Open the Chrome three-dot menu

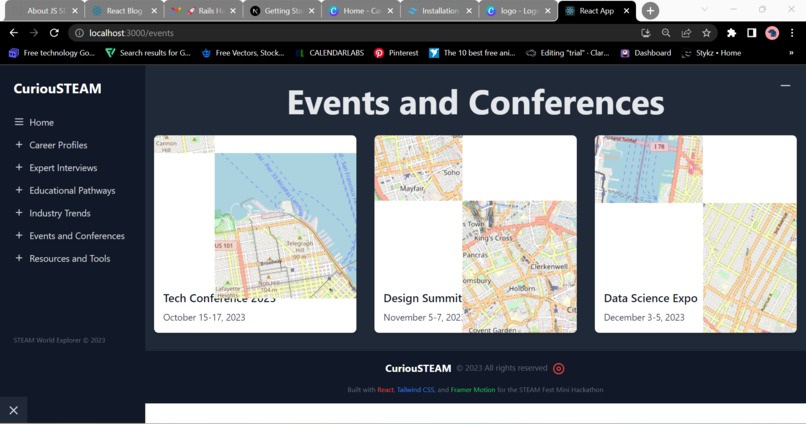coord(792,33)
